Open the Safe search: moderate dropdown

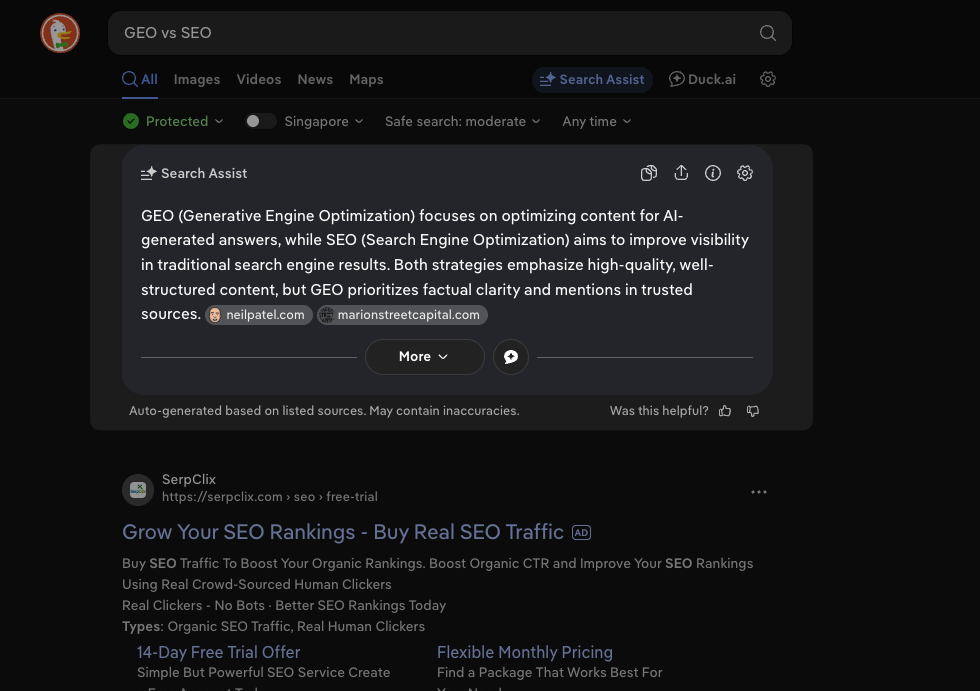point(462,121)
